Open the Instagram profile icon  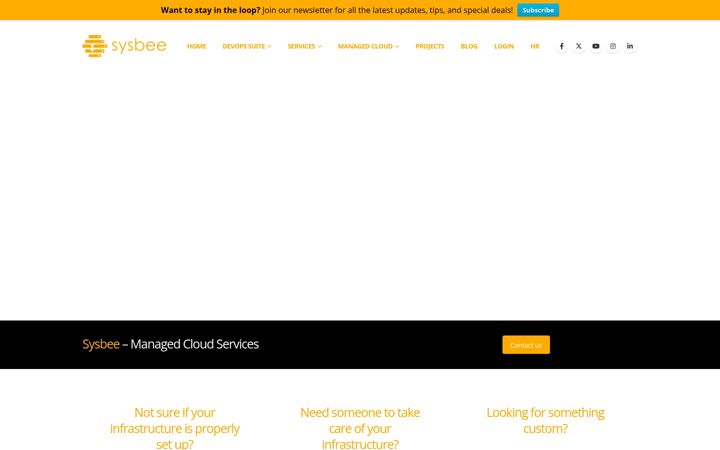613,46
